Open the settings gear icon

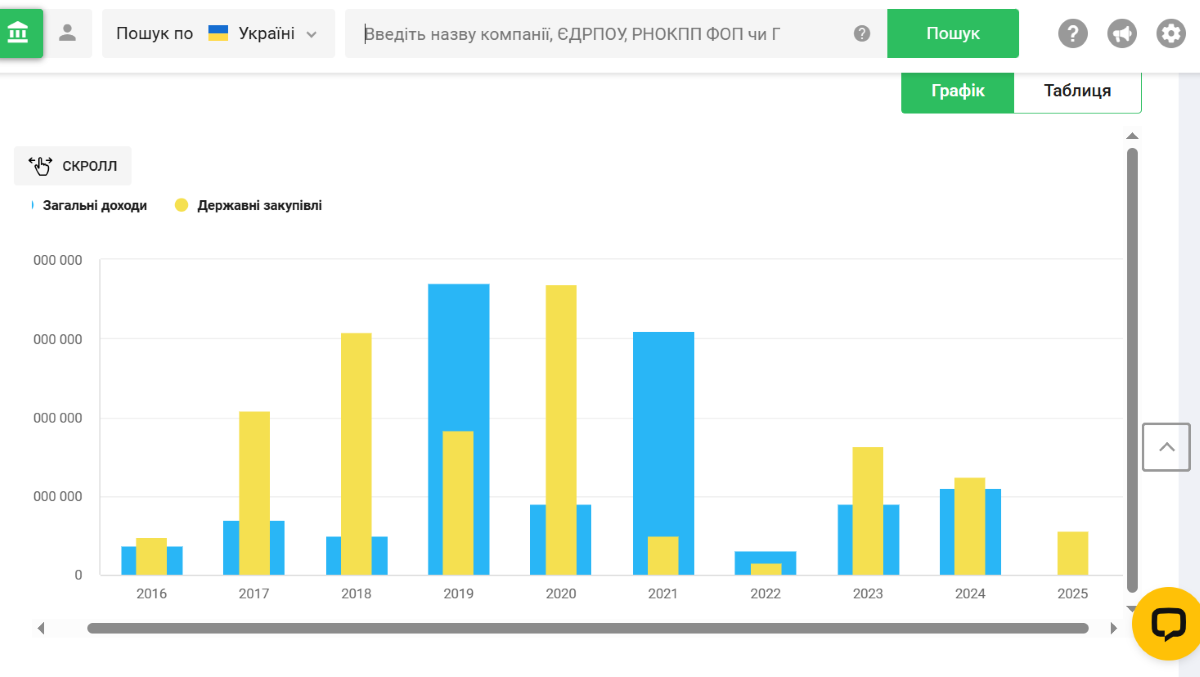pos(1171,34)
